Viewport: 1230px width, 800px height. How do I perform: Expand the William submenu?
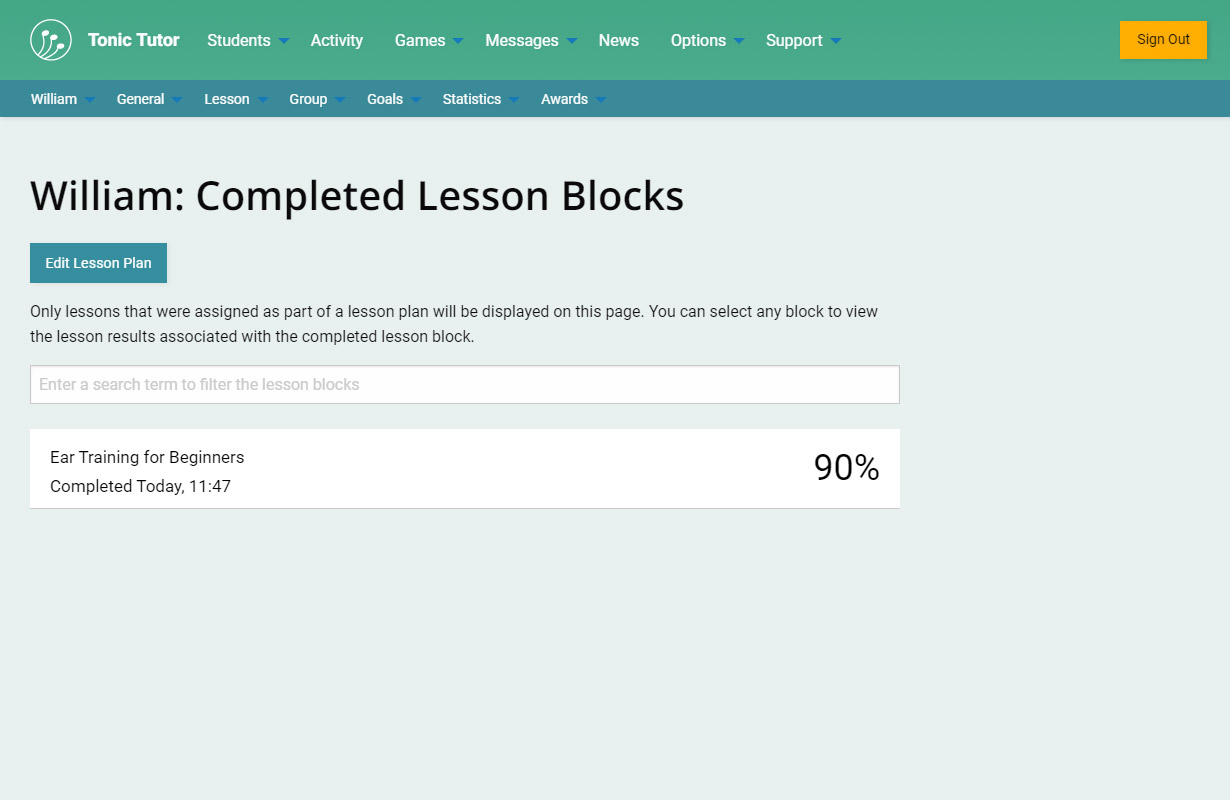tap(62, 99)
